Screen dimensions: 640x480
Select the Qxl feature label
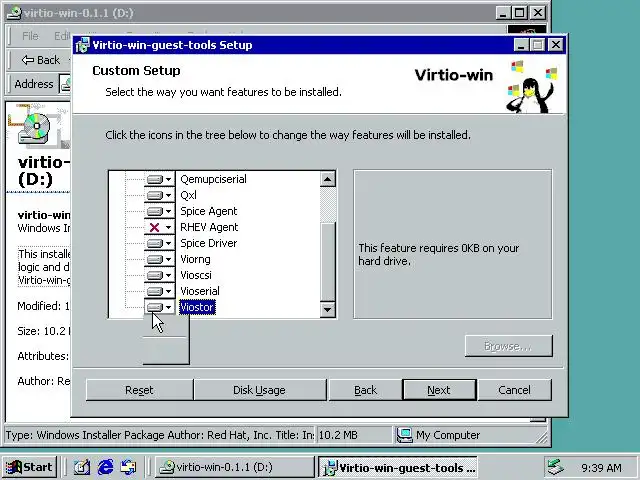coord(188,195)
